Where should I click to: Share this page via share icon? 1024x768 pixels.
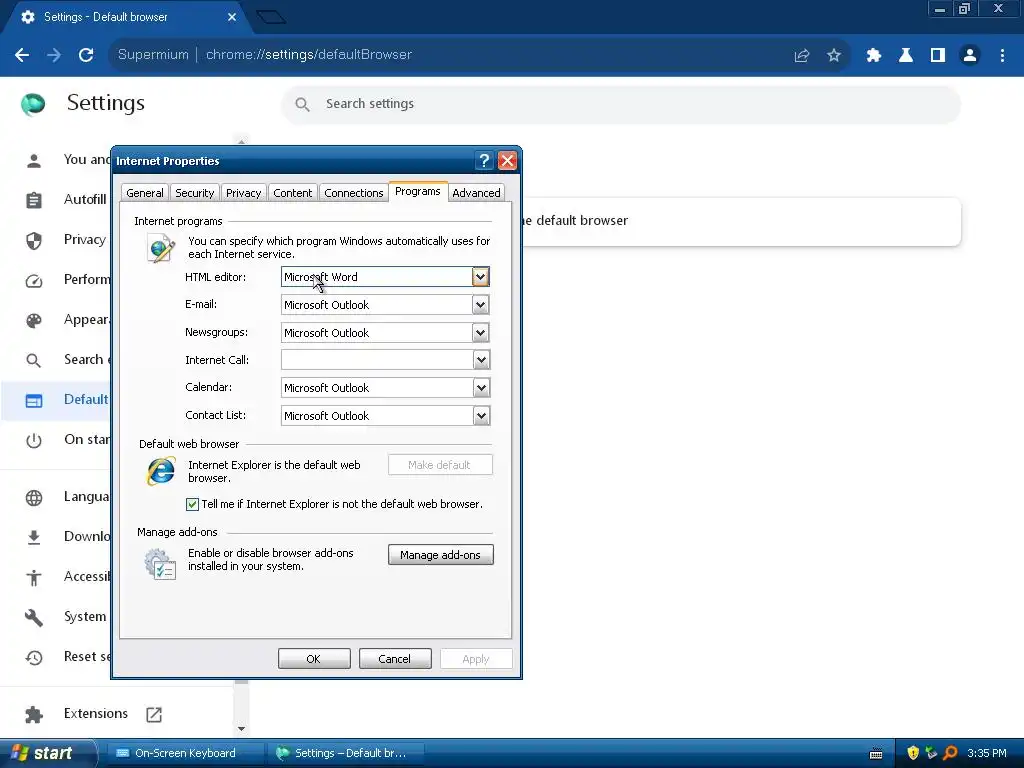click(x=802, y=56)
